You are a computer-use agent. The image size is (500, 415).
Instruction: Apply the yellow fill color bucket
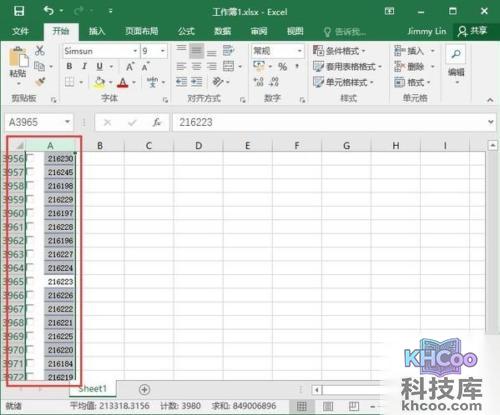tap(100, 82)
